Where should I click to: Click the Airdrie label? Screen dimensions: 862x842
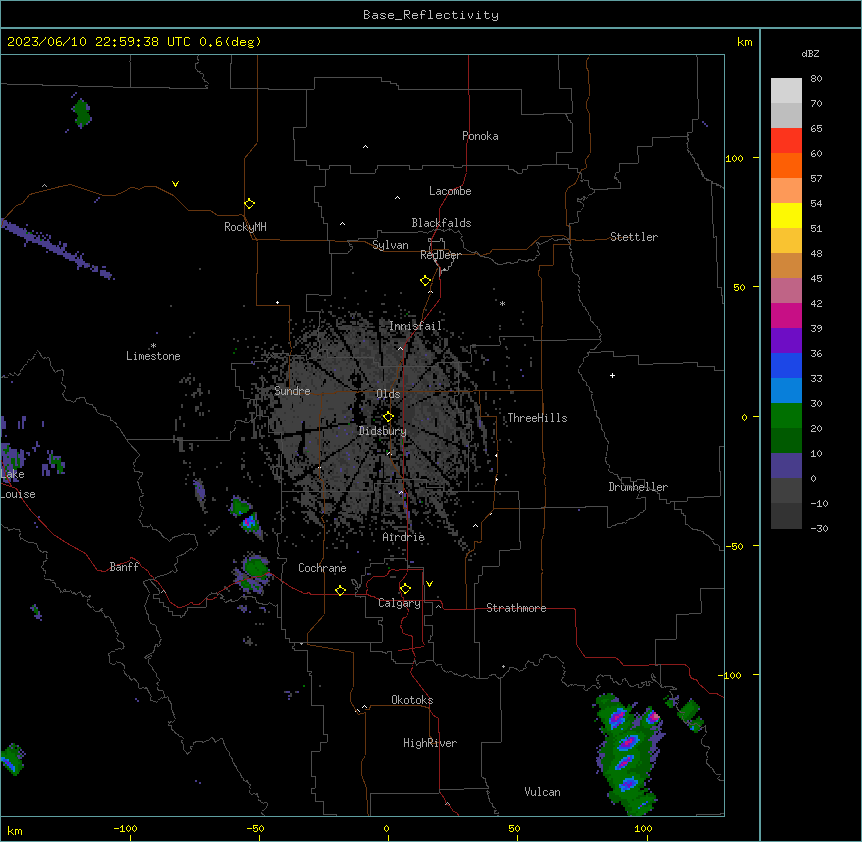[404, 537]
